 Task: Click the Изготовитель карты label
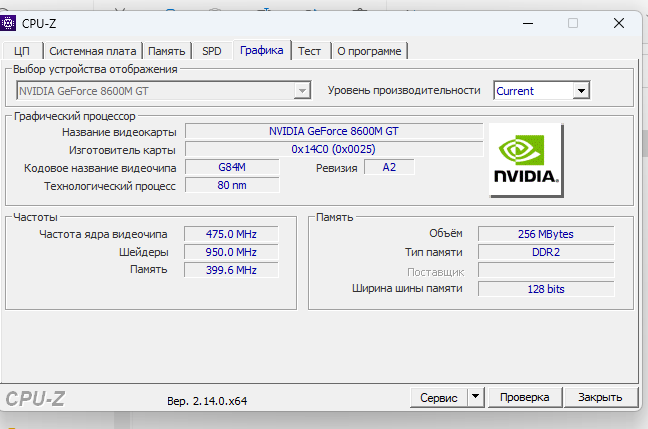tap(122, 150)
